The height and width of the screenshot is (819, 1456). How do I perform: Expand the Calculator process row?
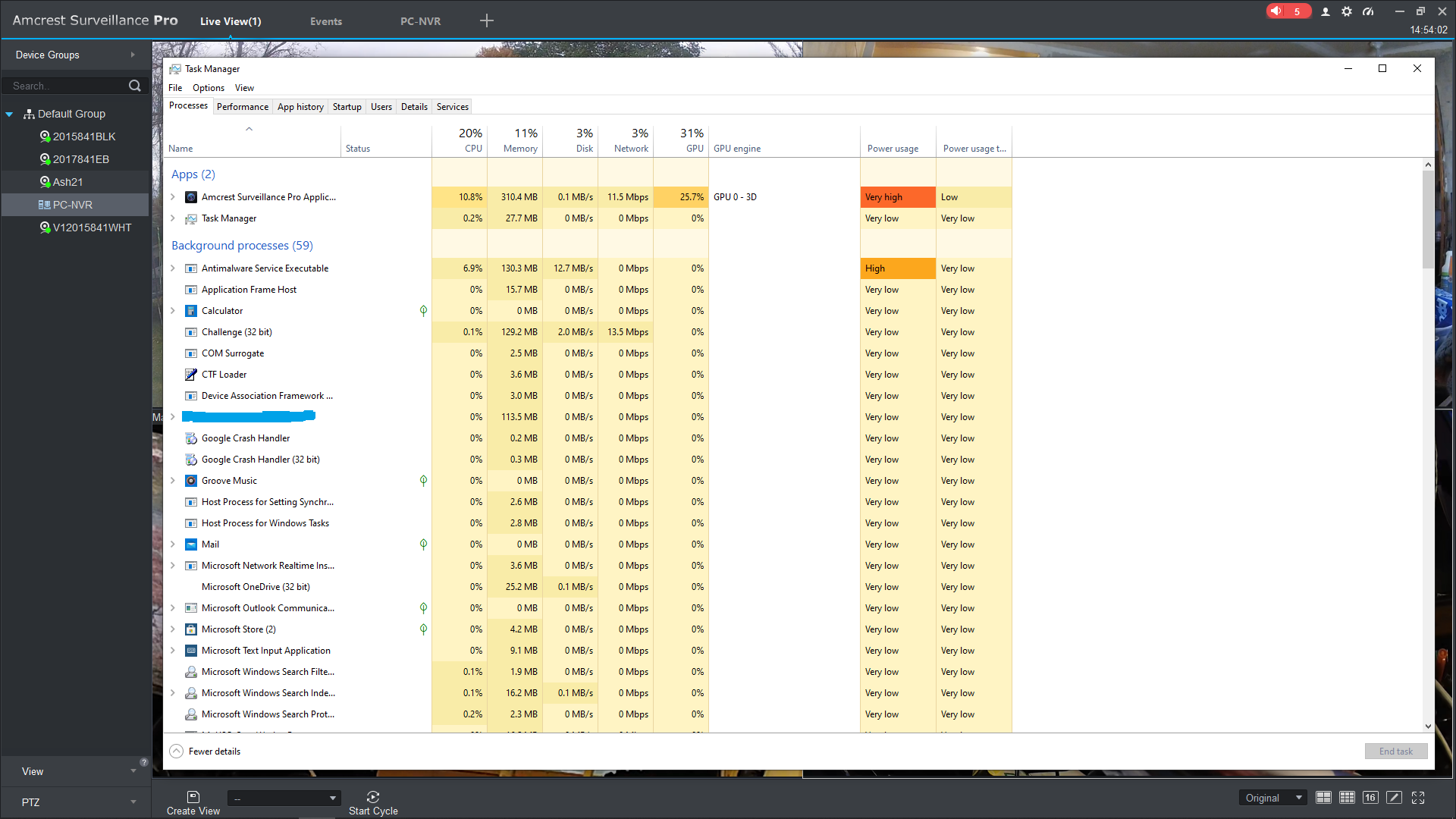[173, 311]
